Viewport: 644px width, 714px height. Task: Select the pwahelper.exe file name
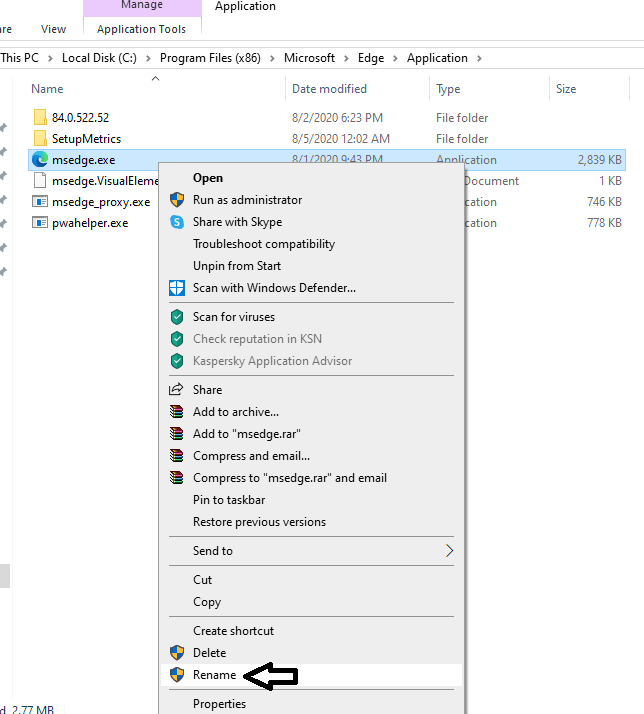(90, 223)
